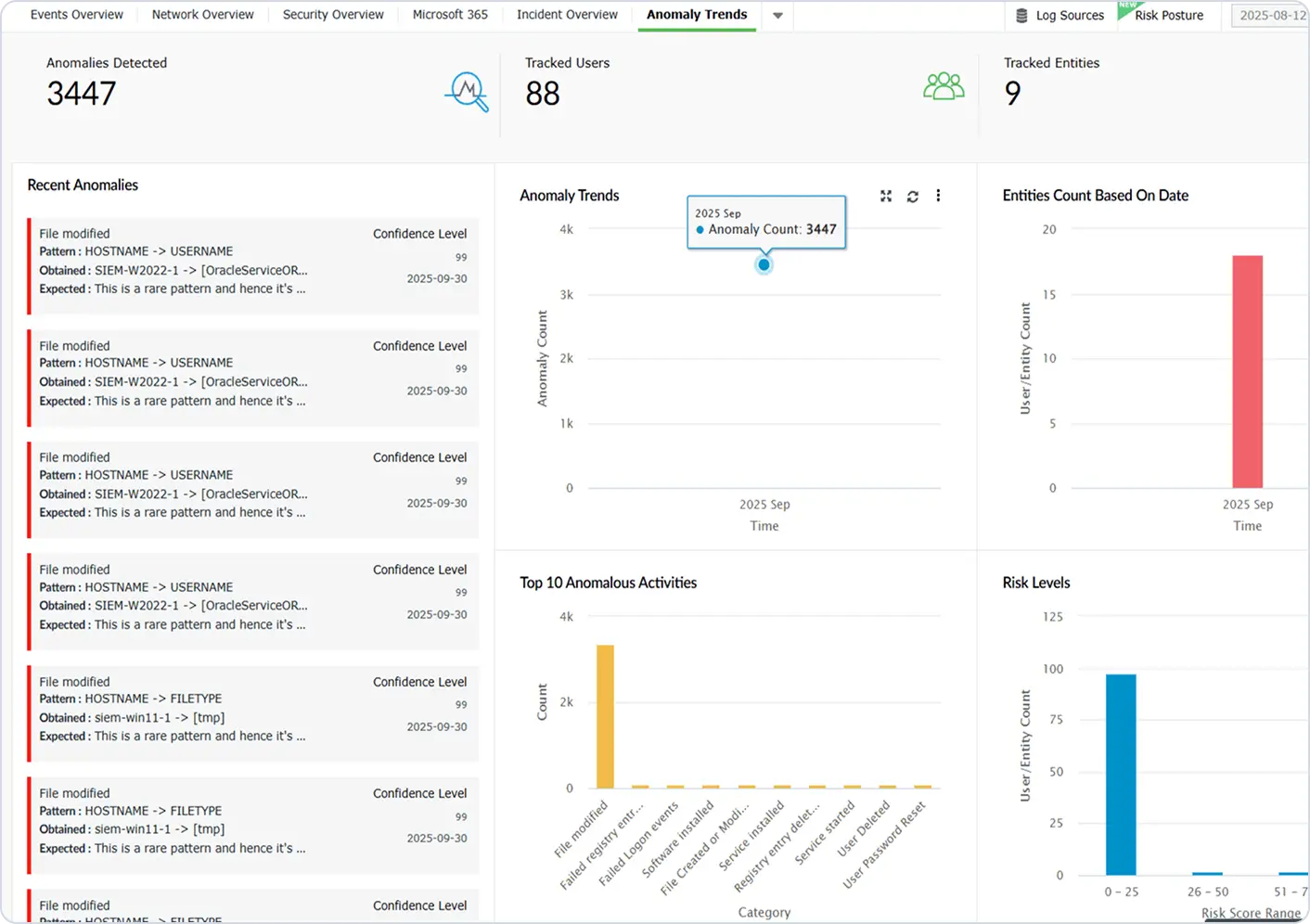Screen dimensions: 1310x924
Task: Switch to the Network Overview tab
Action: 203,15
